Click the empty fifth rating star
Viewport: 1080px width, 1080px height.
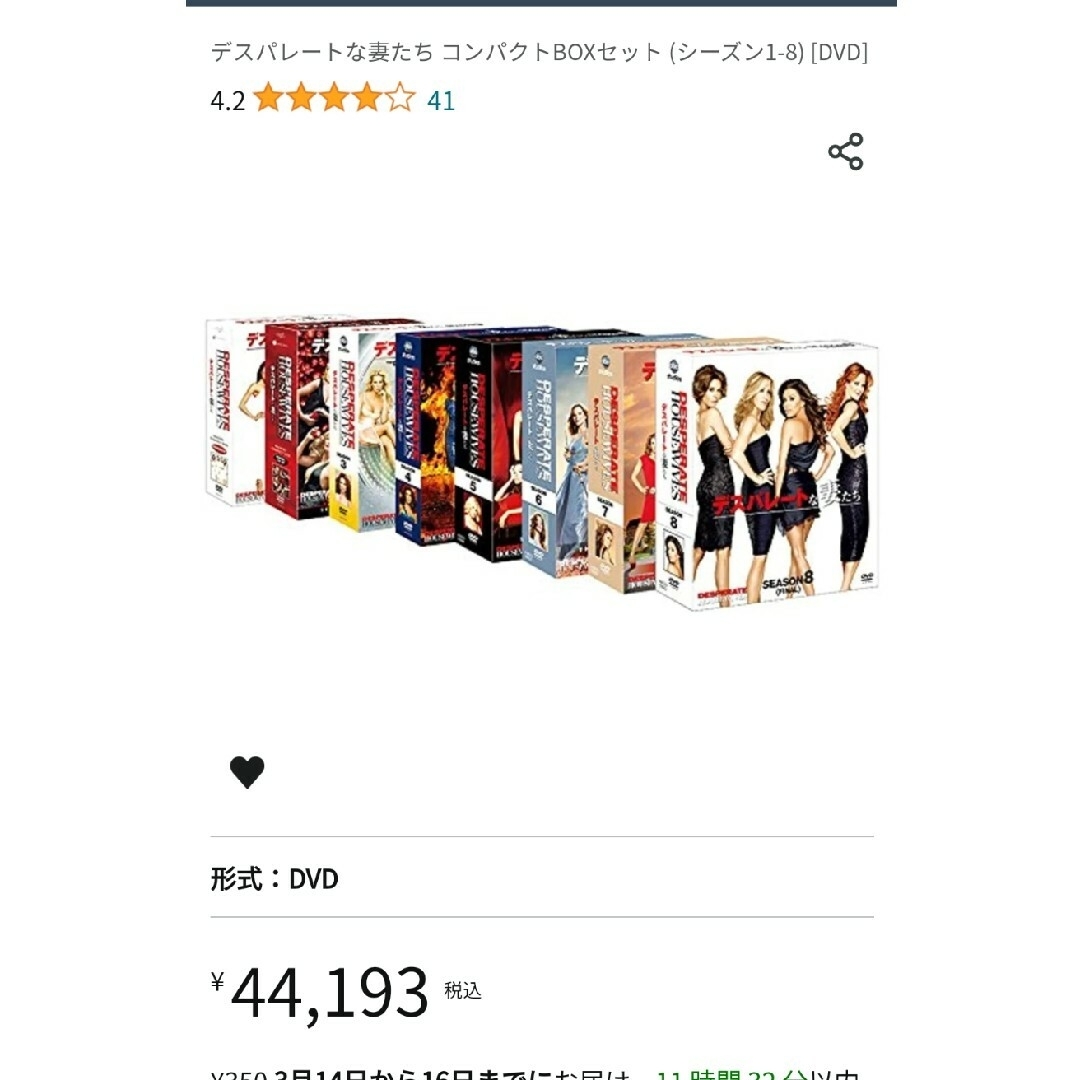(400, 98)
